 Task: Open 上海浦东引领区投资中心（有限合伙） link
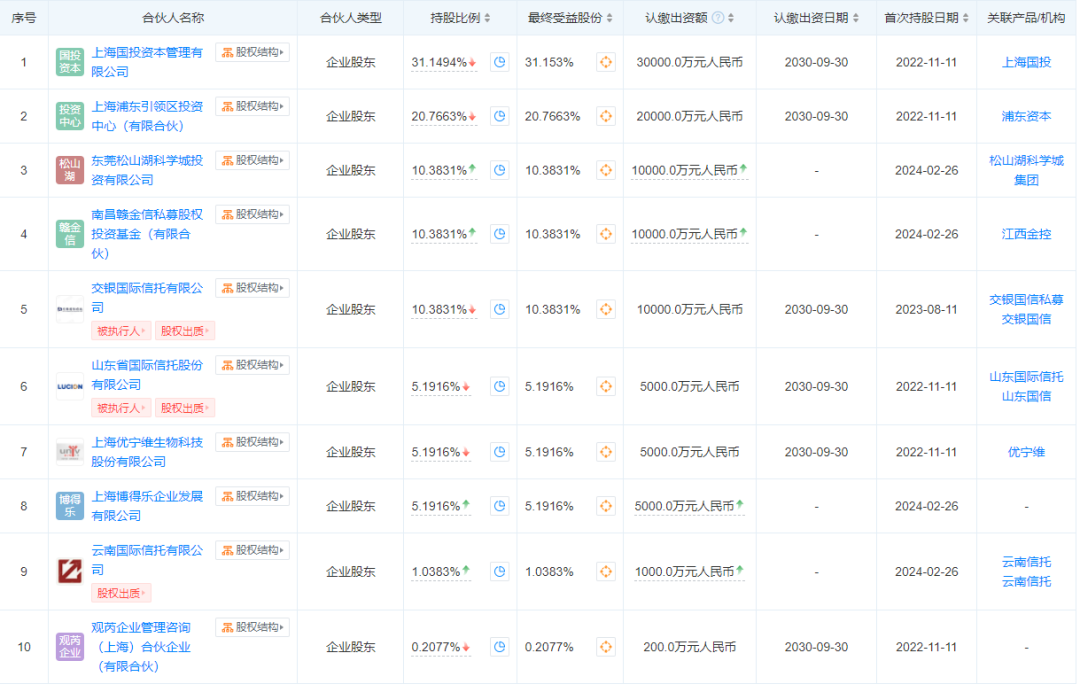pyautogui.click(x=147, y=116)
